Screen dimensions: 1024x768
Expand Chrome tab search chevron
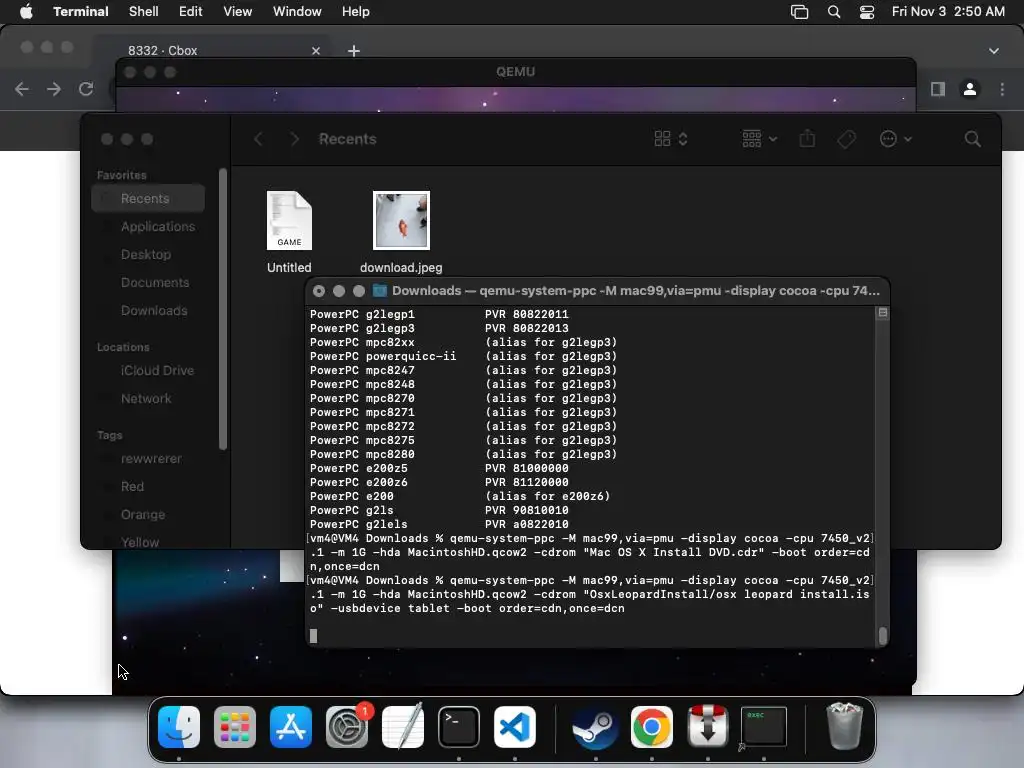coord(993,50)
